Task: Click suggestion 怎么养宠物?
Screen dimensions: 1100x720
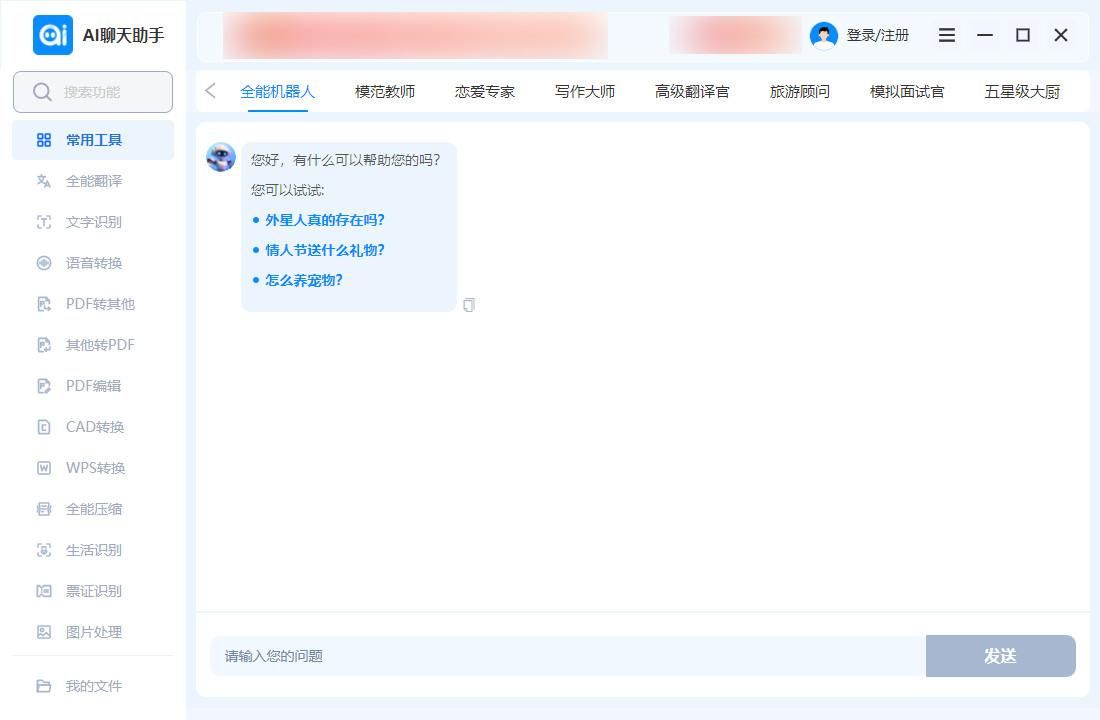Action: (304, 281)
